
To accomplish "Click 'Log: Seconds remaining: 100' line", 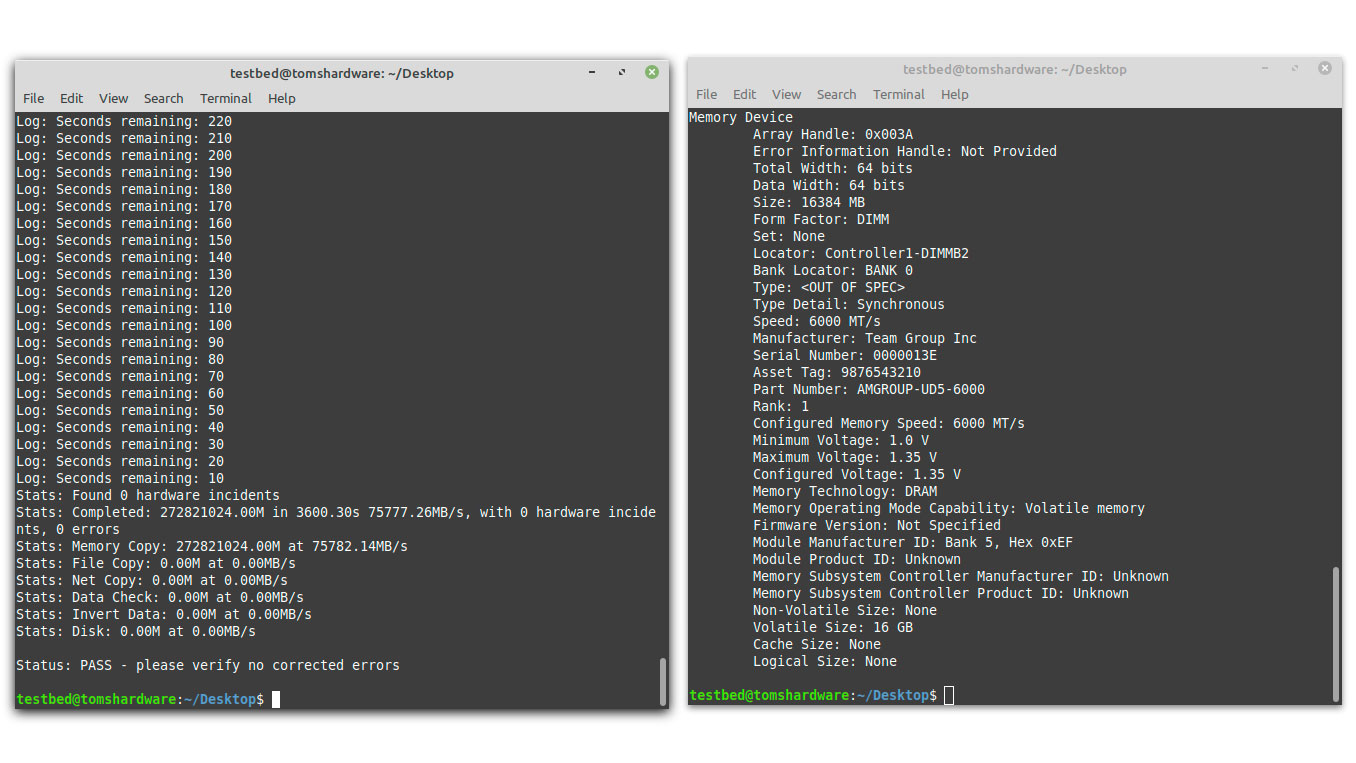I will 124,325.
